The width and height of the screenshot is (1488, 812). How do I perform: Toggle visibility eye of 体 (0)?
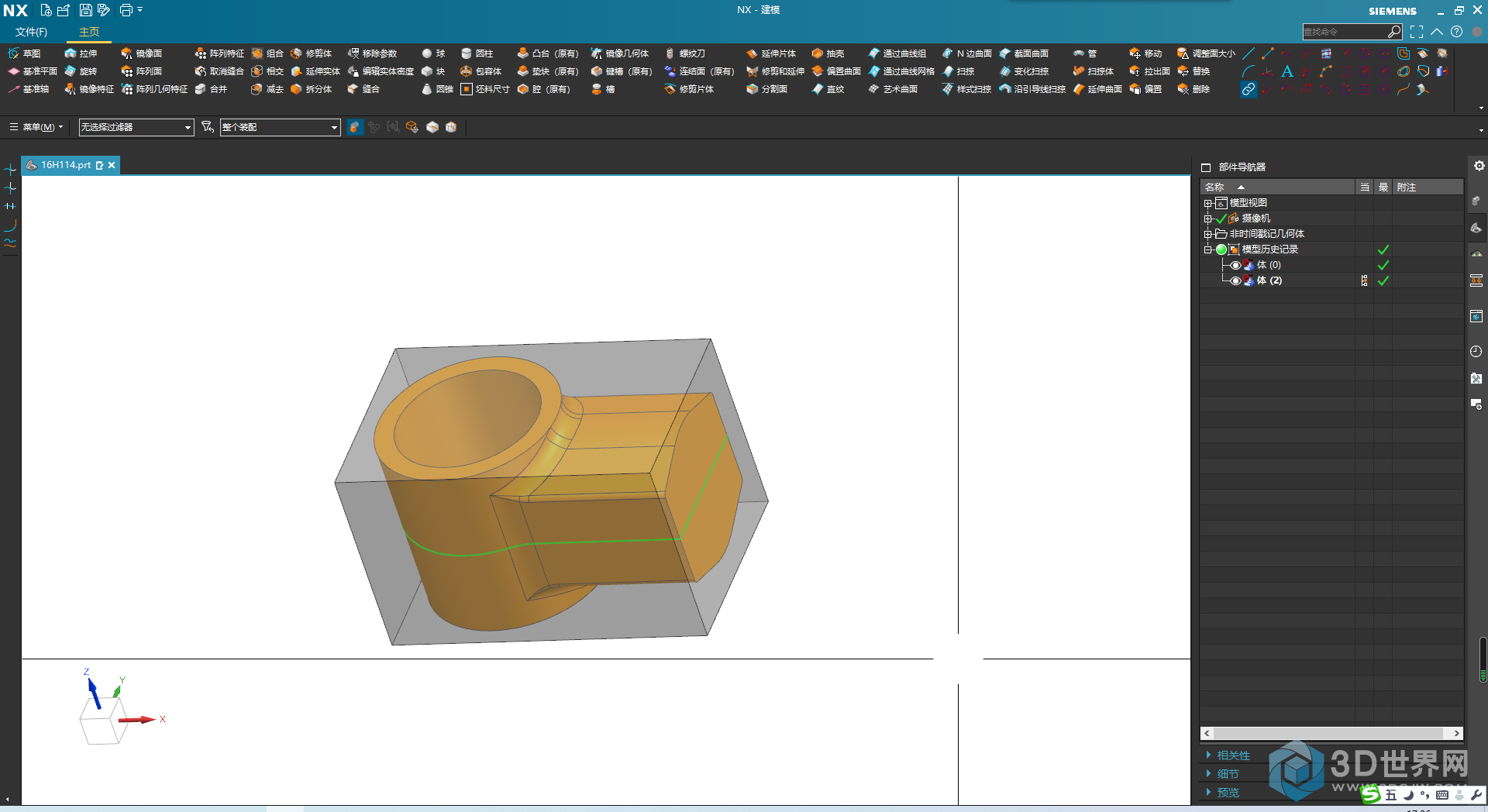[x=1235, y=265]
